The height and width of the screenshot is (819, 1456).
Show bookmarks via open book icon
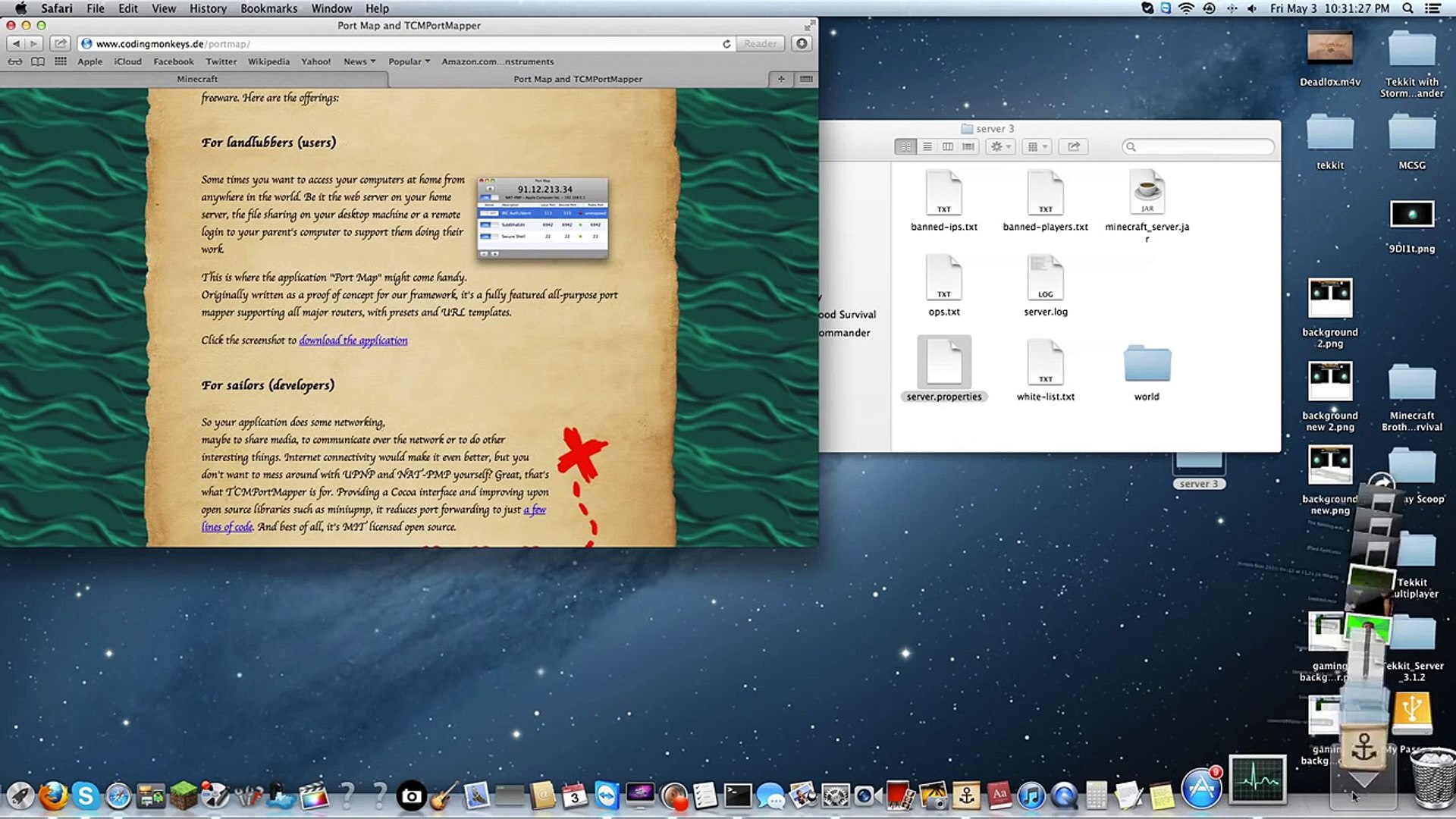click(38, 61)
